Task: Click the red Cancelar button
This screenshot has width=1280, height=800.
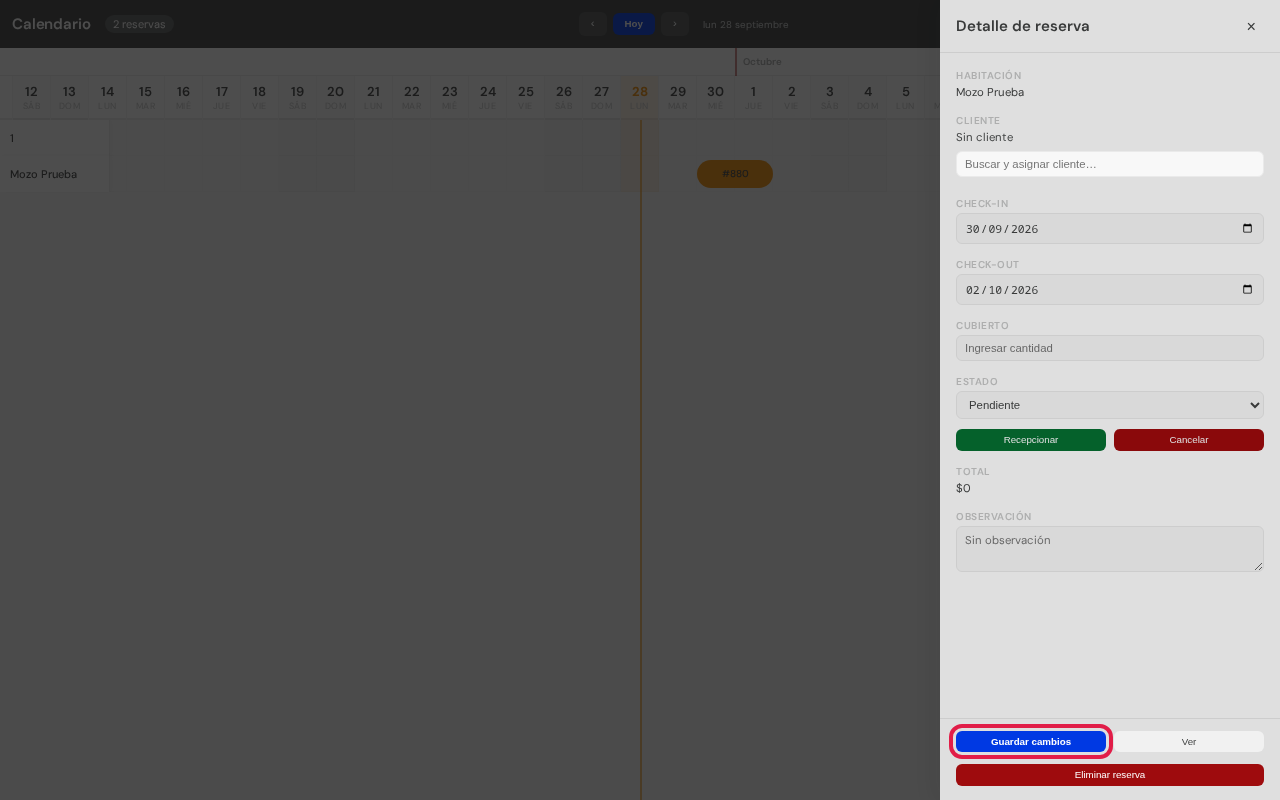Action: click(1189, 440)
